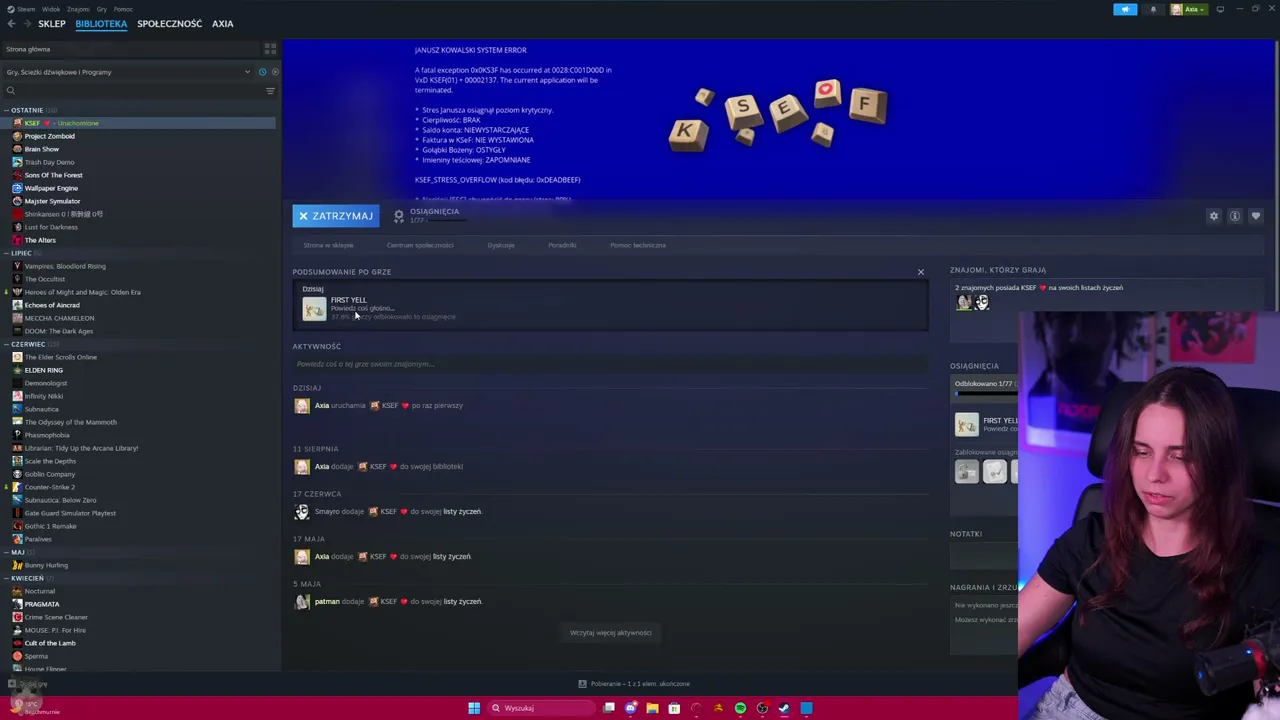Switch to the BIBLIOTEKA tab
Image resolution: width=1280 pixels, height=720 pixels.
101,24
